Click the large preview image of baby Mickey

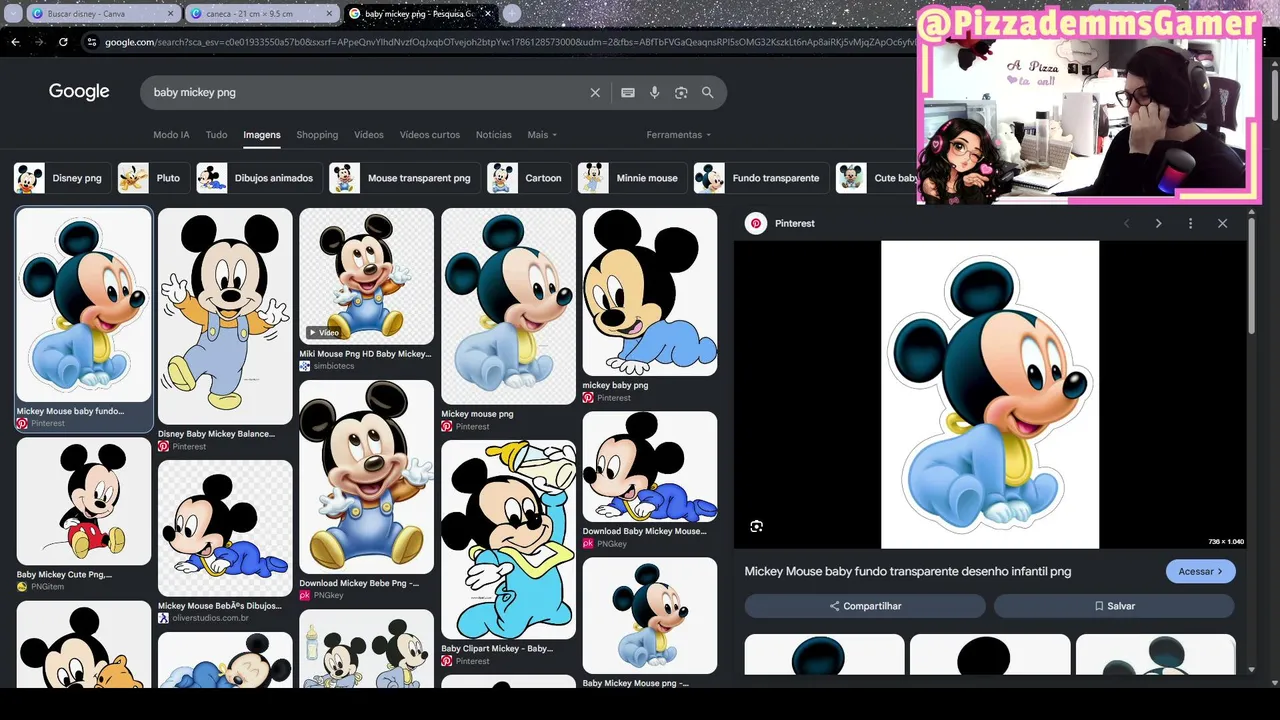pyautogui.click(x=990, y=395)
